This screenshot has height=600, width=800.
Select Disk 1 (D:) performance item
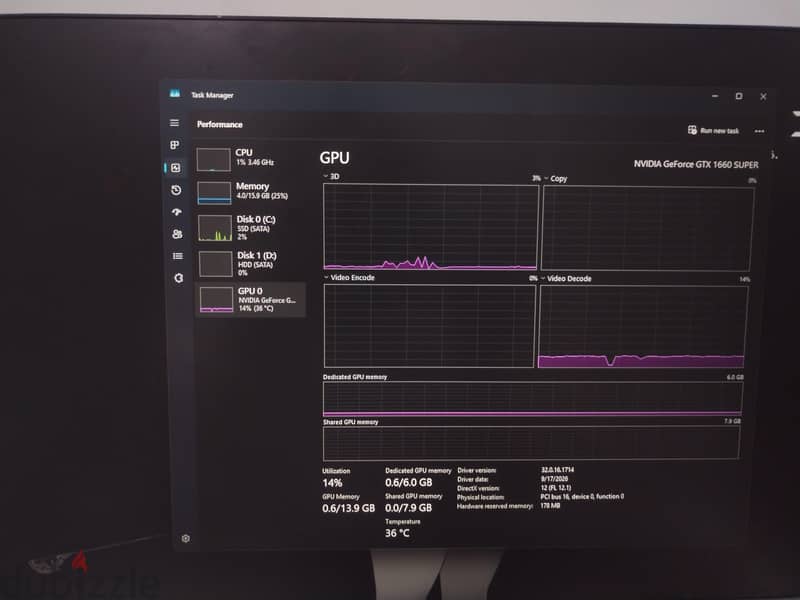coord(251,263)
